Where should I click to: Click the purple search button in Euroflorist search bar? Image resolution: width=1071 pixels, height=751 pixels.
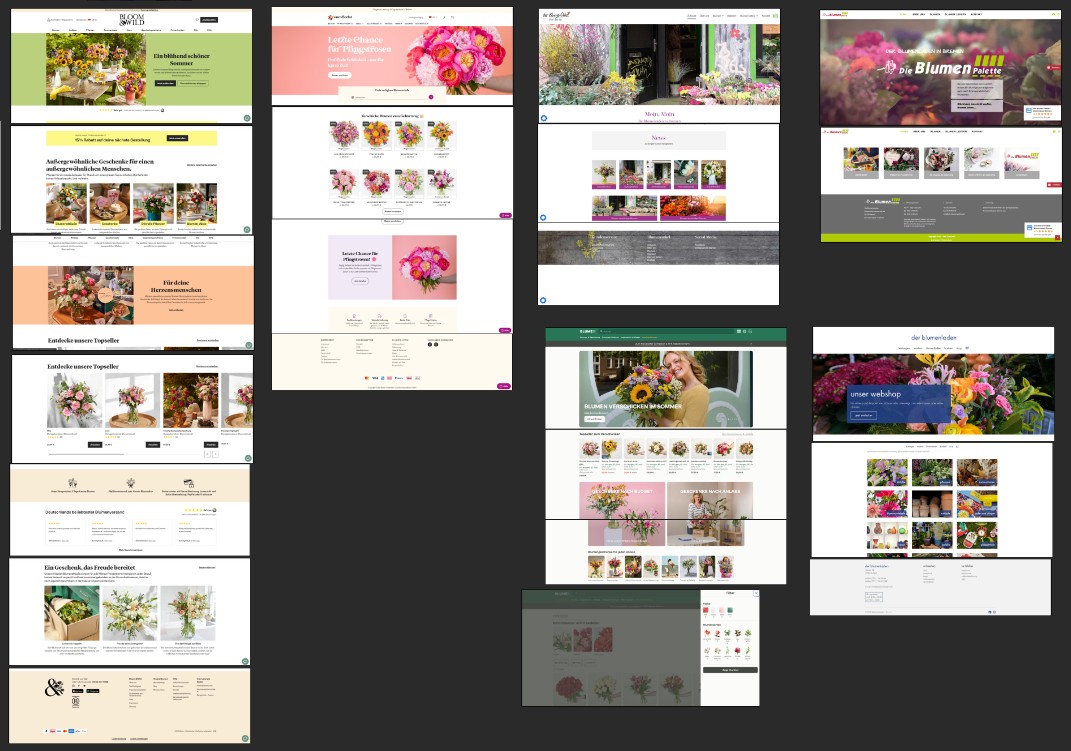pos(431,97)
